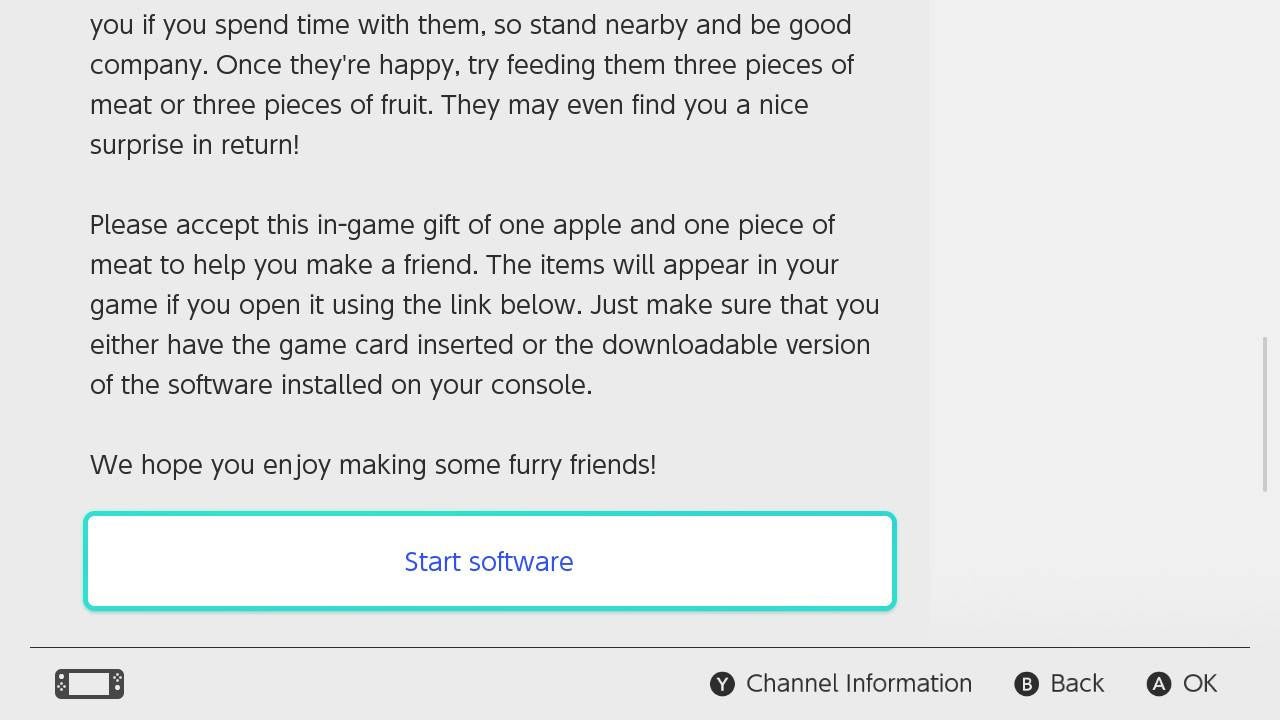Click the A button icon

point(1158,684)
